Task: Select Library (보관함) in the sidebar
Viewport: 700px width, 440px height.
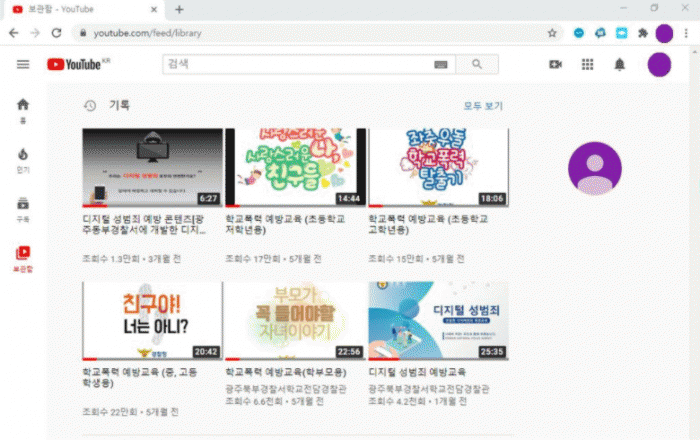Action: point(23,257)
